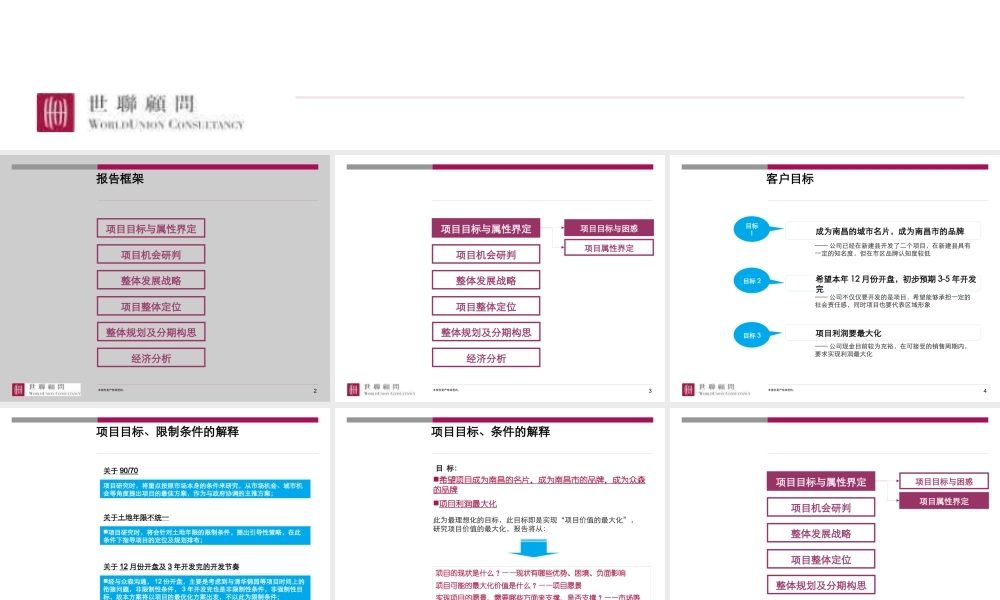Click the blue 目标3 bubble
The image size is (1000, 600).
click(x=752, y=335)
